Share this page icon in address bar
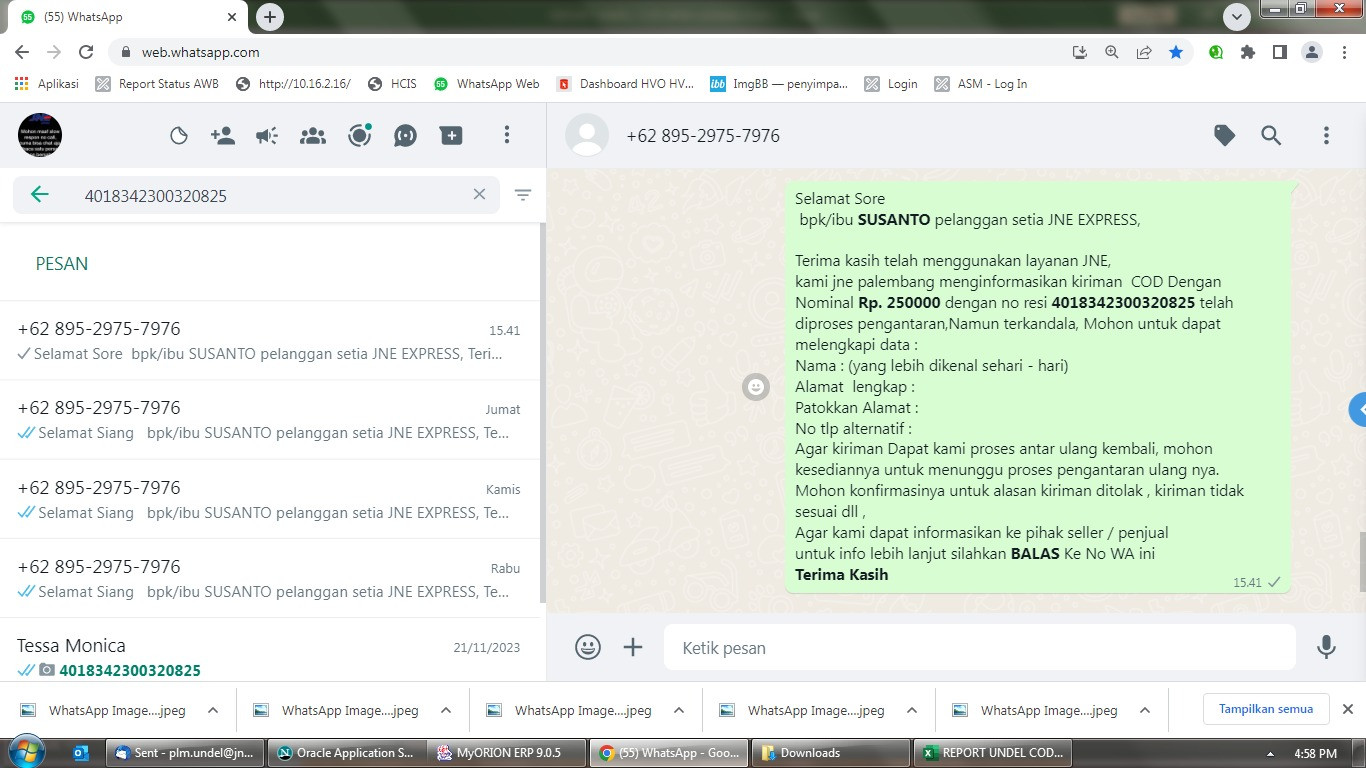This screenshot has width=1366, height=768. (1143, 52)
